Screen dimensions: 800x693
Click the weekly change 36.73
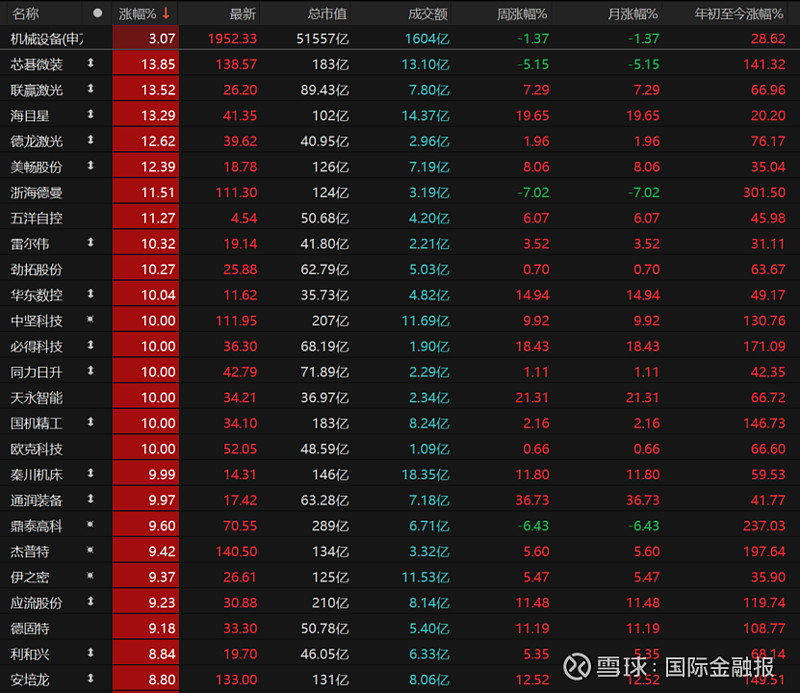coord(532,501)
